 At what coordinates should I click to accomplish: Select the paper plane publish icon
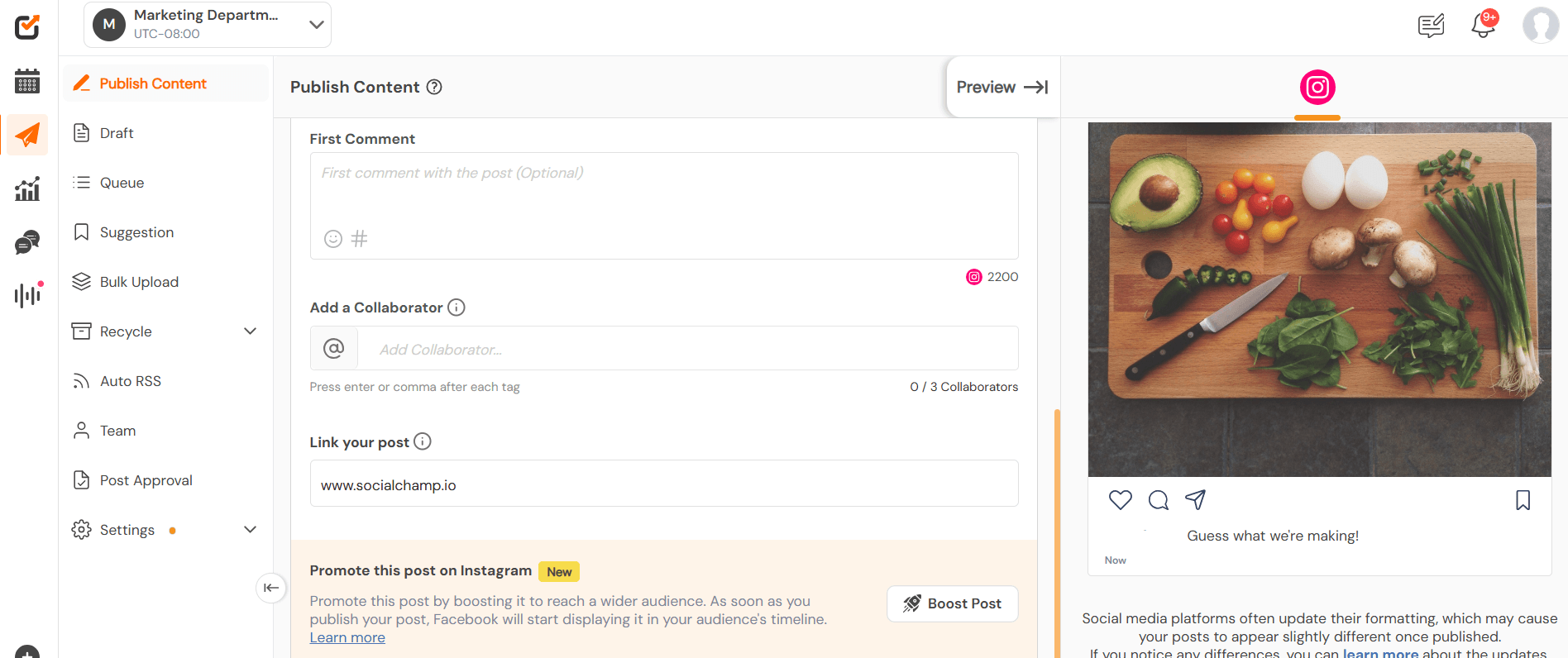coord(27,135)
